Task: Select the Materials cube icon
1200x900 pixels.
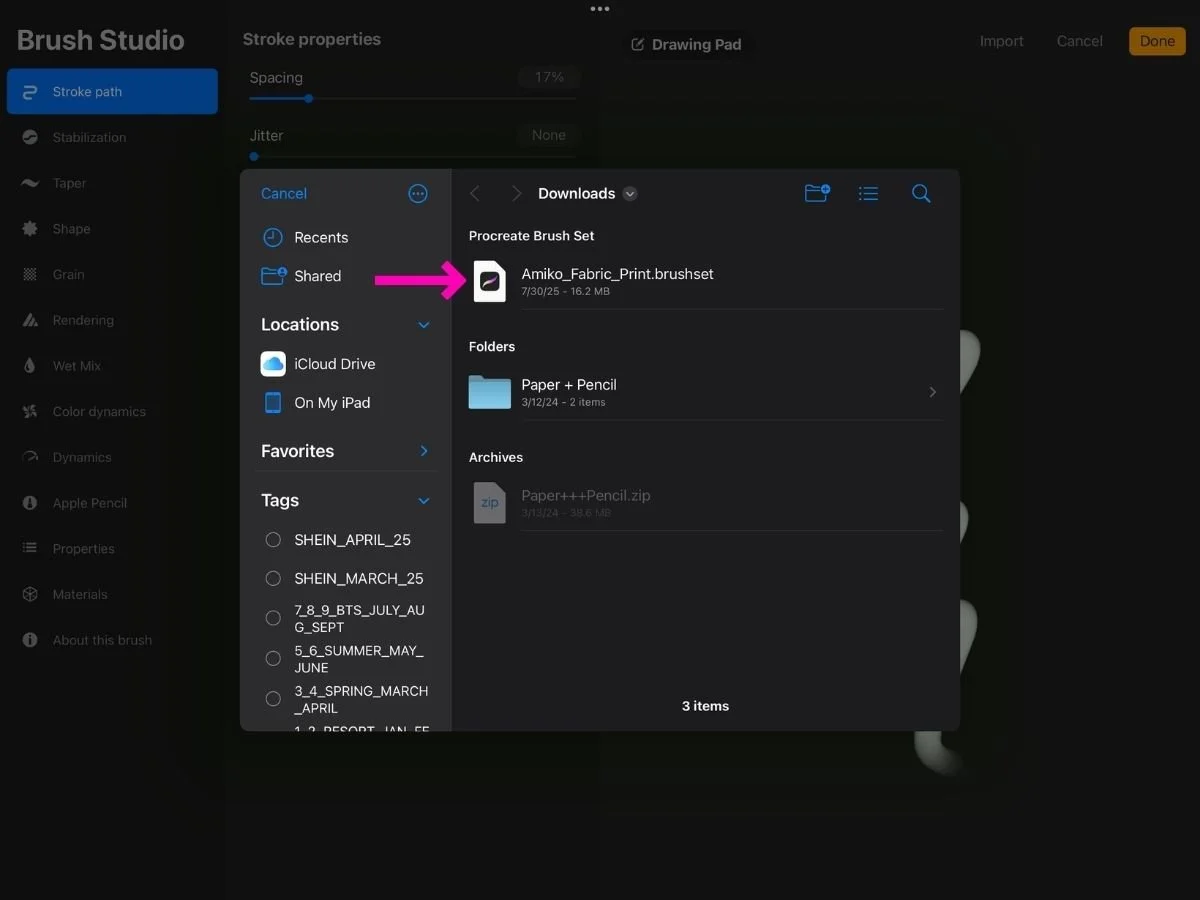Action: [30, 594]
